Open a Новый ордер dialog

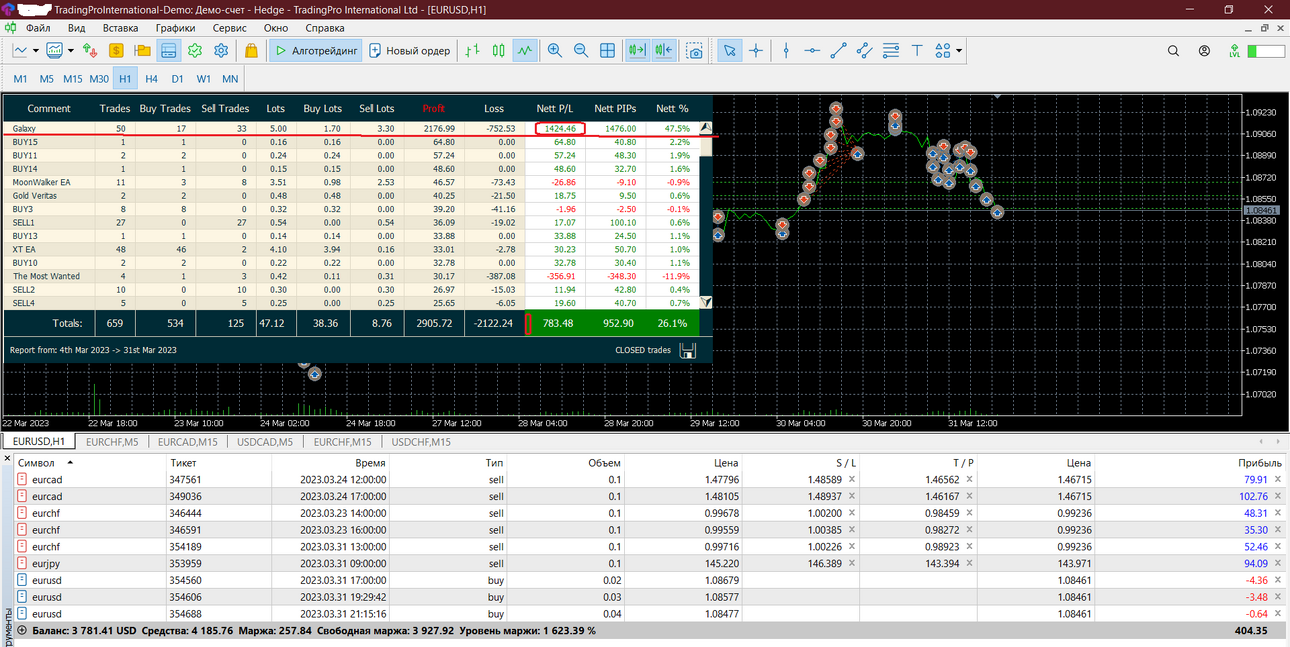coord(410,50)
